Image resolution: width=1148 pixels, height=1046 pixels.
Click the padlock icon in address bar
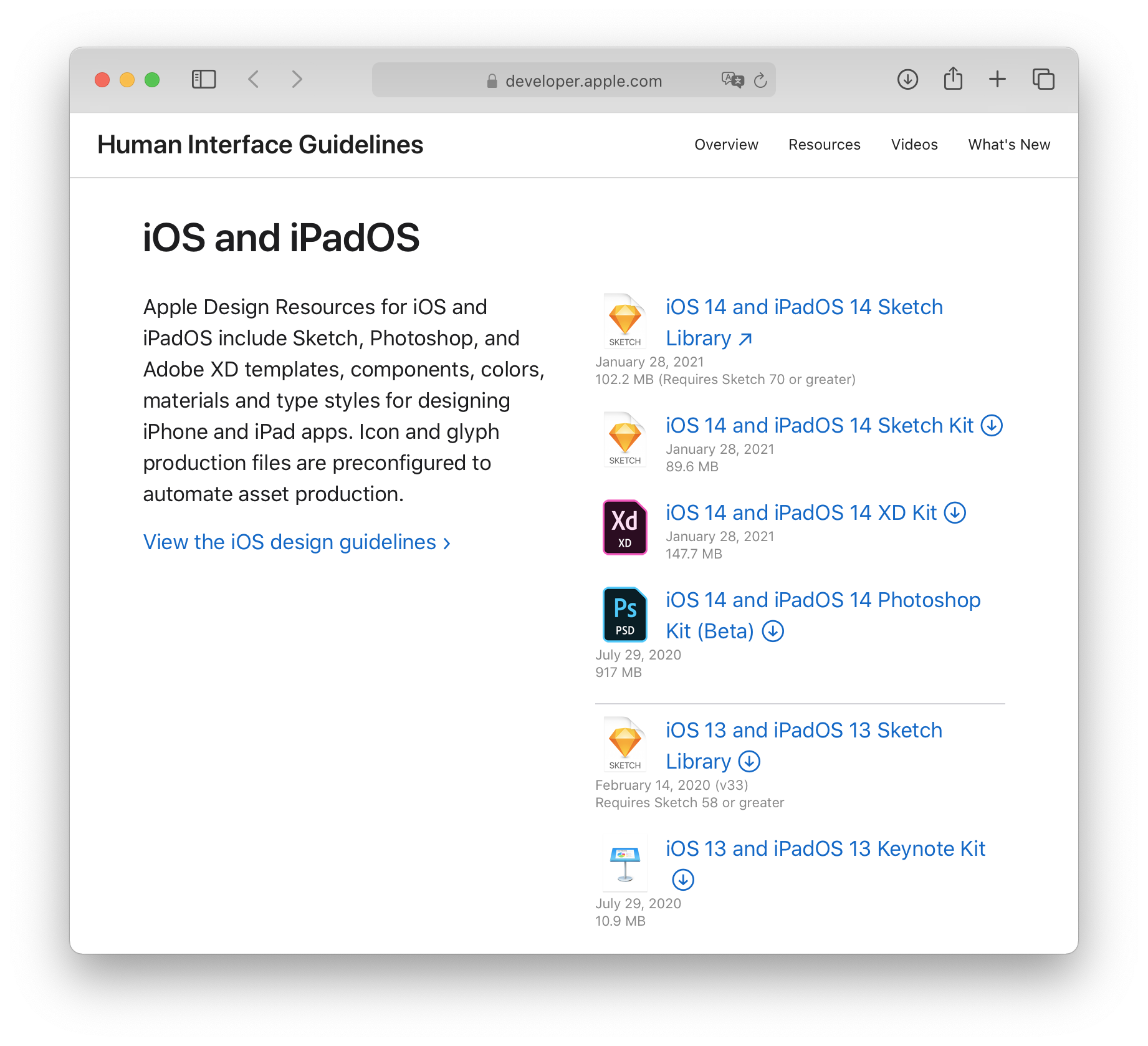pyautogui.click(x=492, y=80)
